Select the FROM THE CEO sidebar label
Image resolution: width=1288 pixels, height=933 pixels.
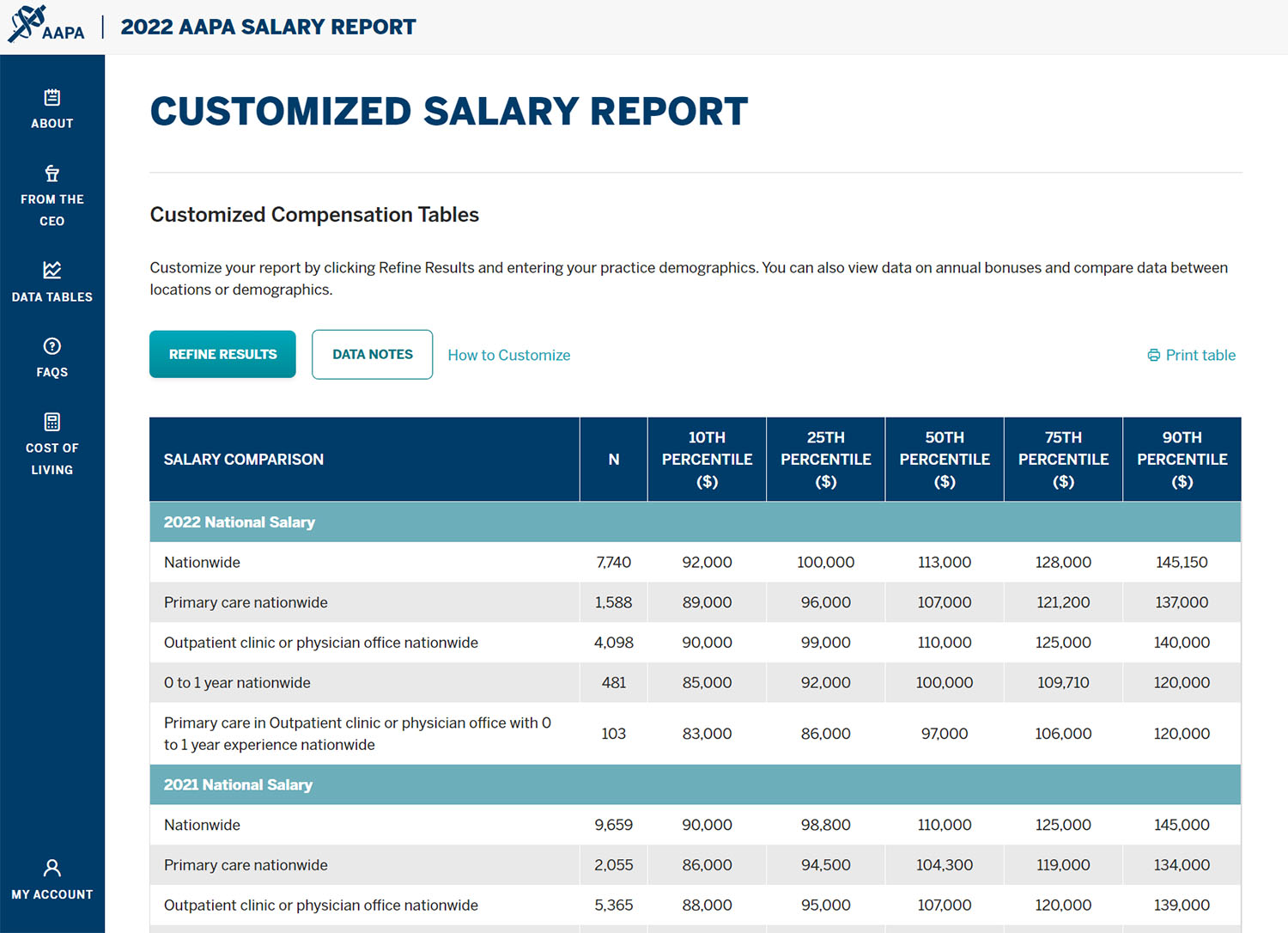52,210
